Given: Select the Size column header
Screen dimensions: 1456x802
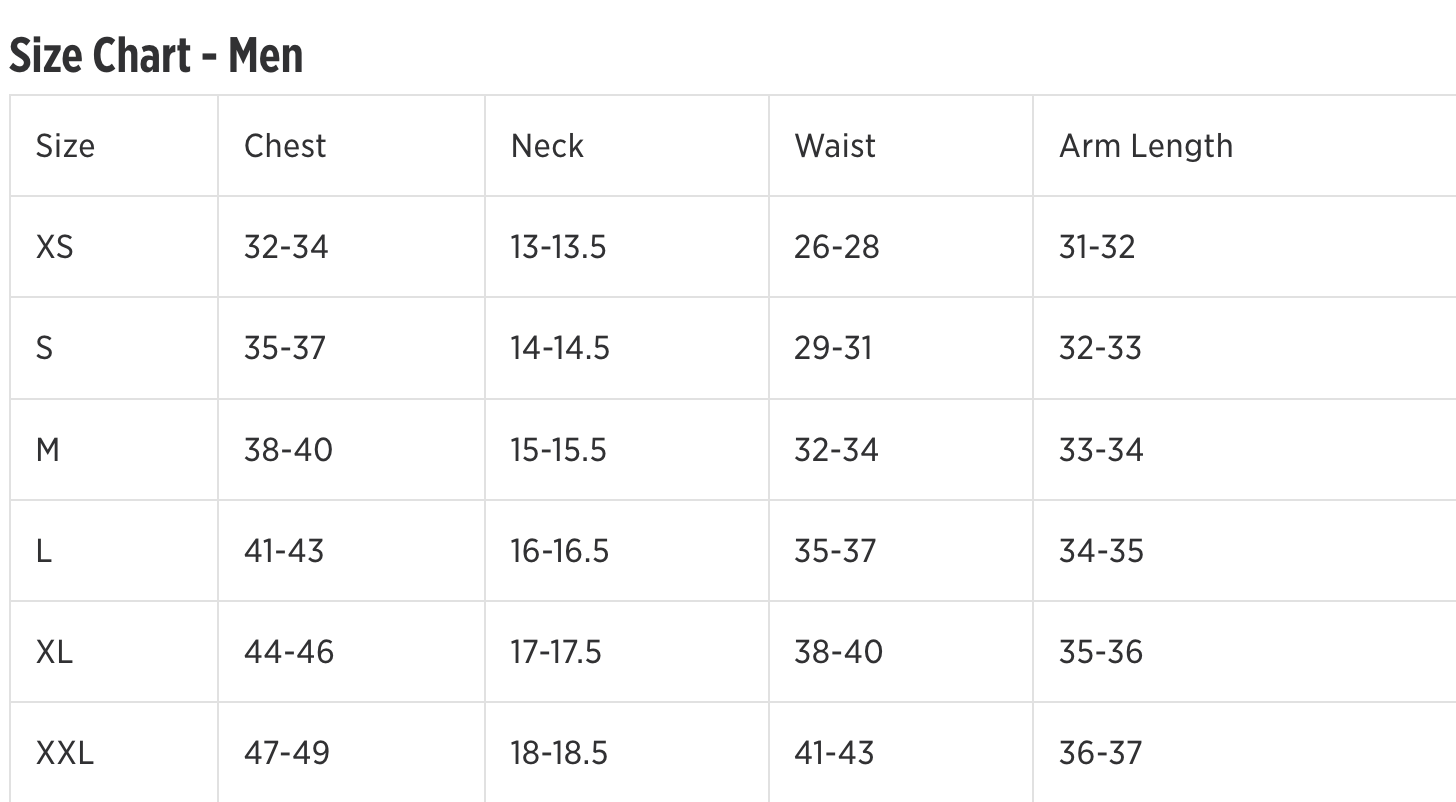Looking at the screenshot, I should (x=65, y=146).
